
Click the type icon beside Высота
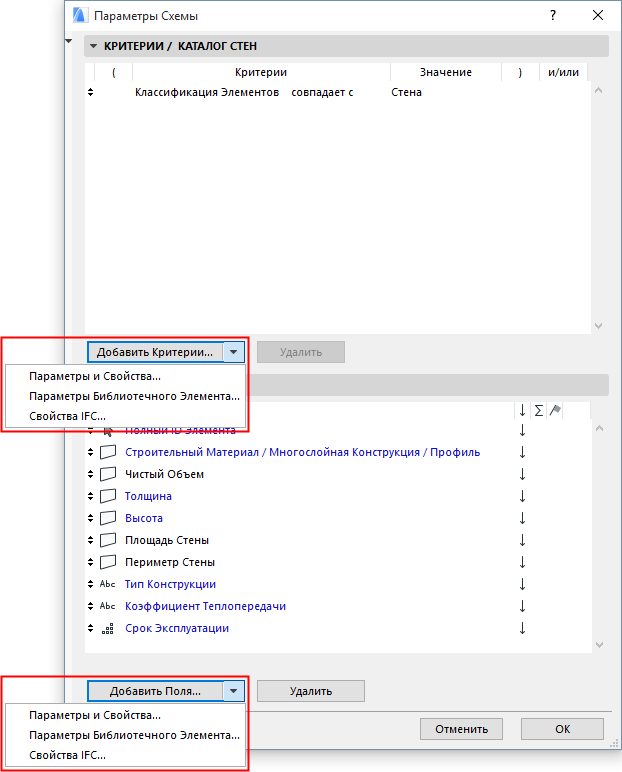point(108,518)
